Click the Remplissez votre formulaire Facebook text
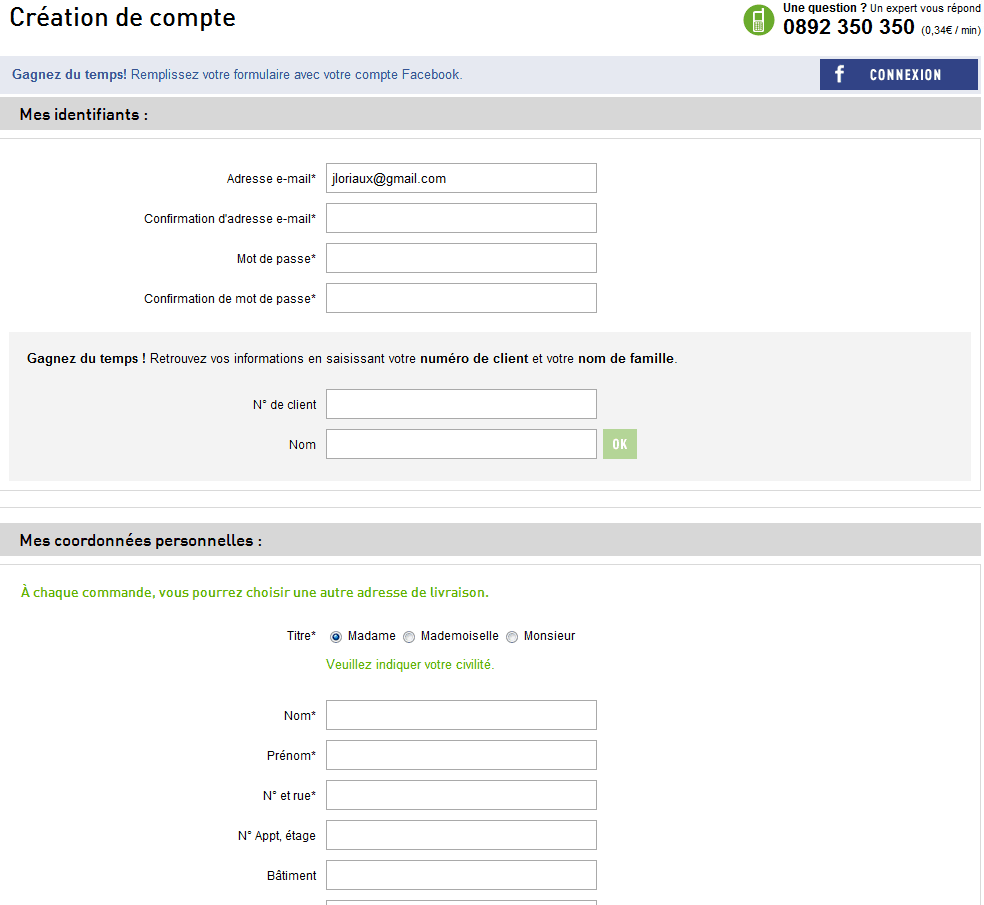Viewport: 984px width, 905px height. click(x=296, y=75)
